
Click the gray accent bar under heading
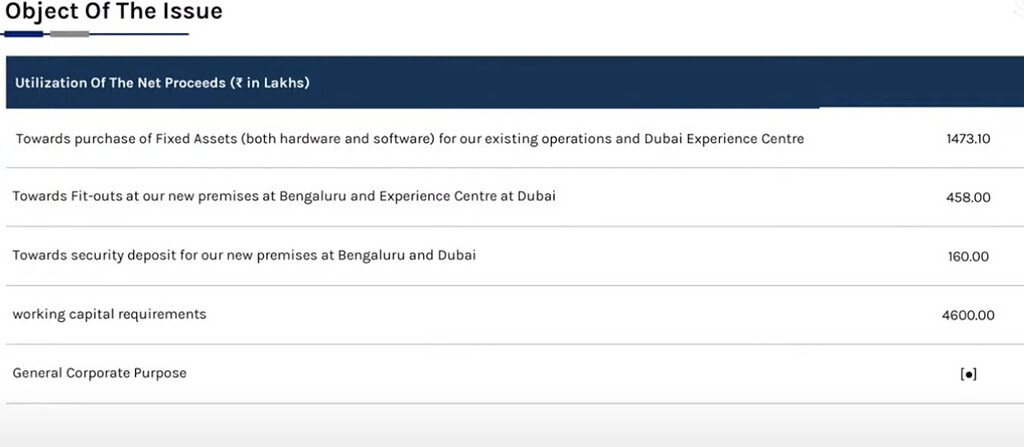[x=69, y=34]
